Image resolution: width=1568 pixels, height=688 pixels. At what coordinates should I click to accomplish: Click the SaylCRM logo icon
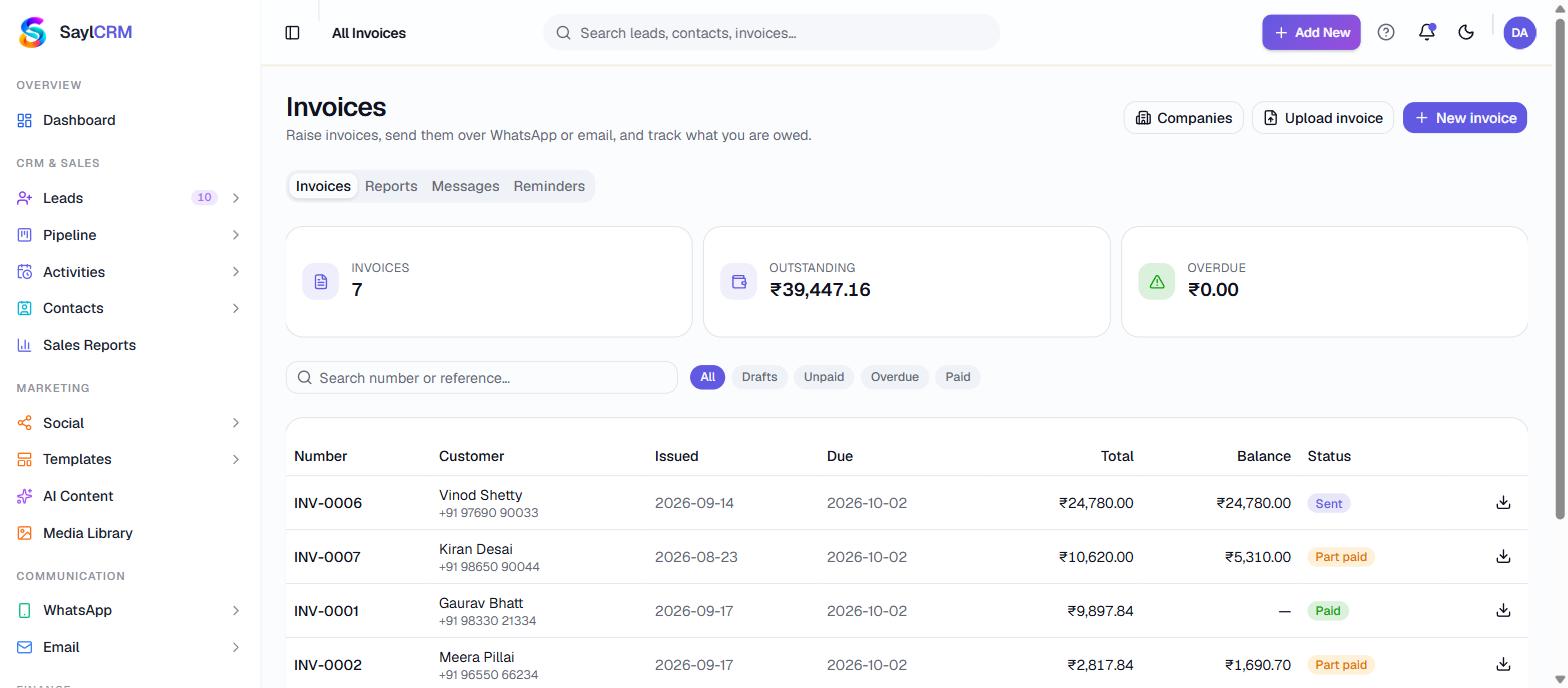(33, 32)
